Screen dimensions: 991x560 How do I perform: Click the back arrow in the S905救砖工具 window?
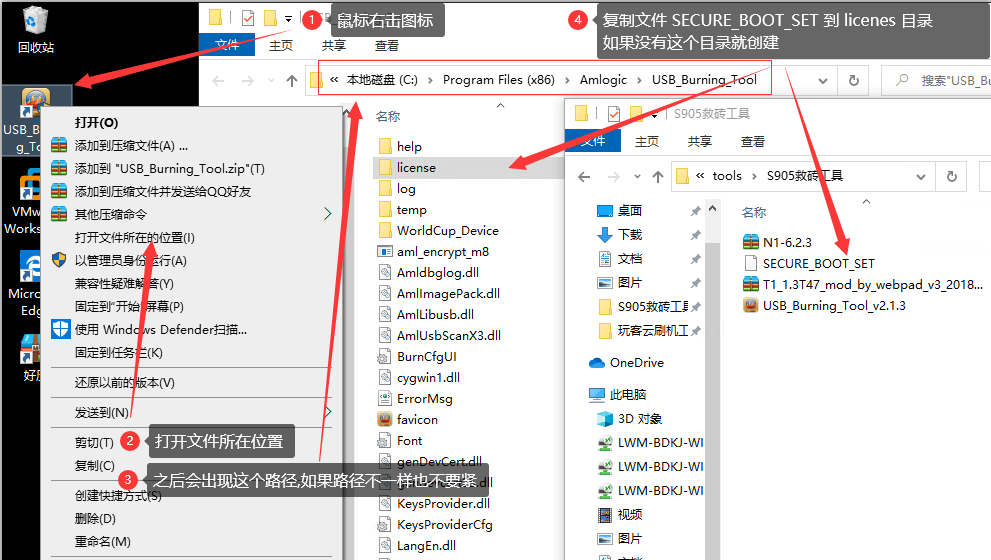tap(584, 176)
